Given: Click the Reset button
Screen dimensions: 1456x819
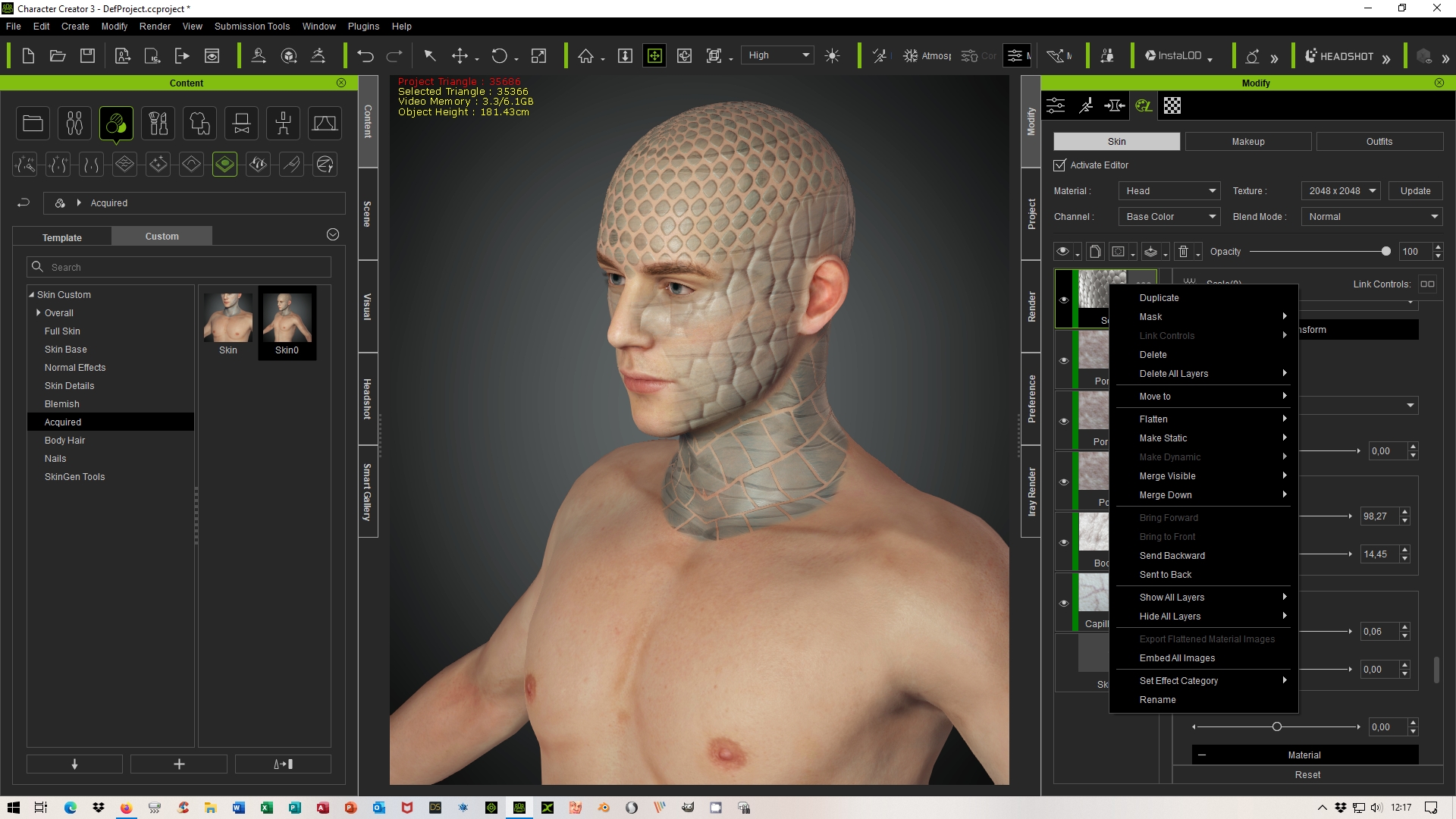Looking at the screenshot, I should pos(1307,774).
